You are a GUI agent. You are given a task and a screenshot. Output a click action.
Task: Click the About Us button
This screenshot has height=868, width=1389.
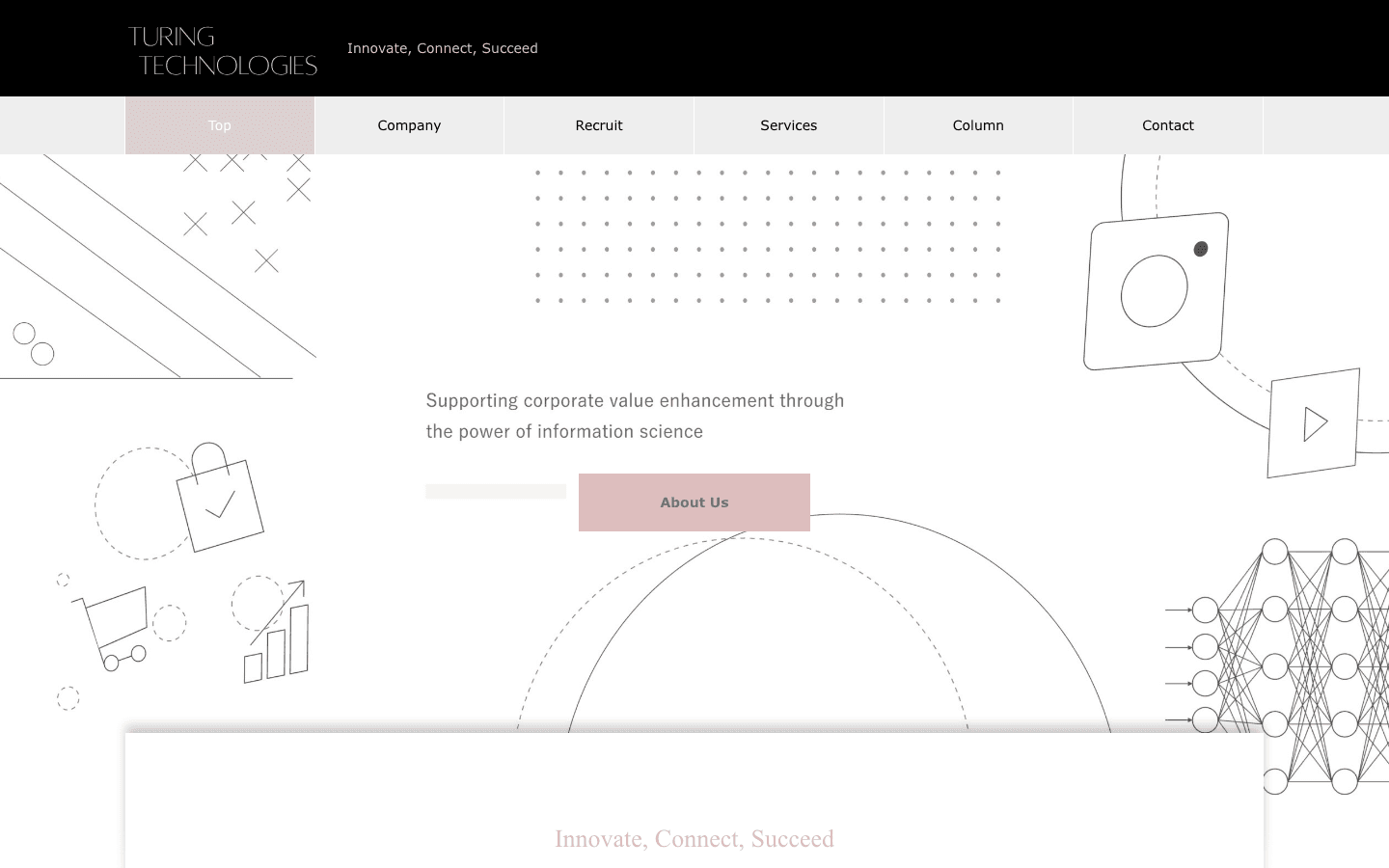click(694, 502)
